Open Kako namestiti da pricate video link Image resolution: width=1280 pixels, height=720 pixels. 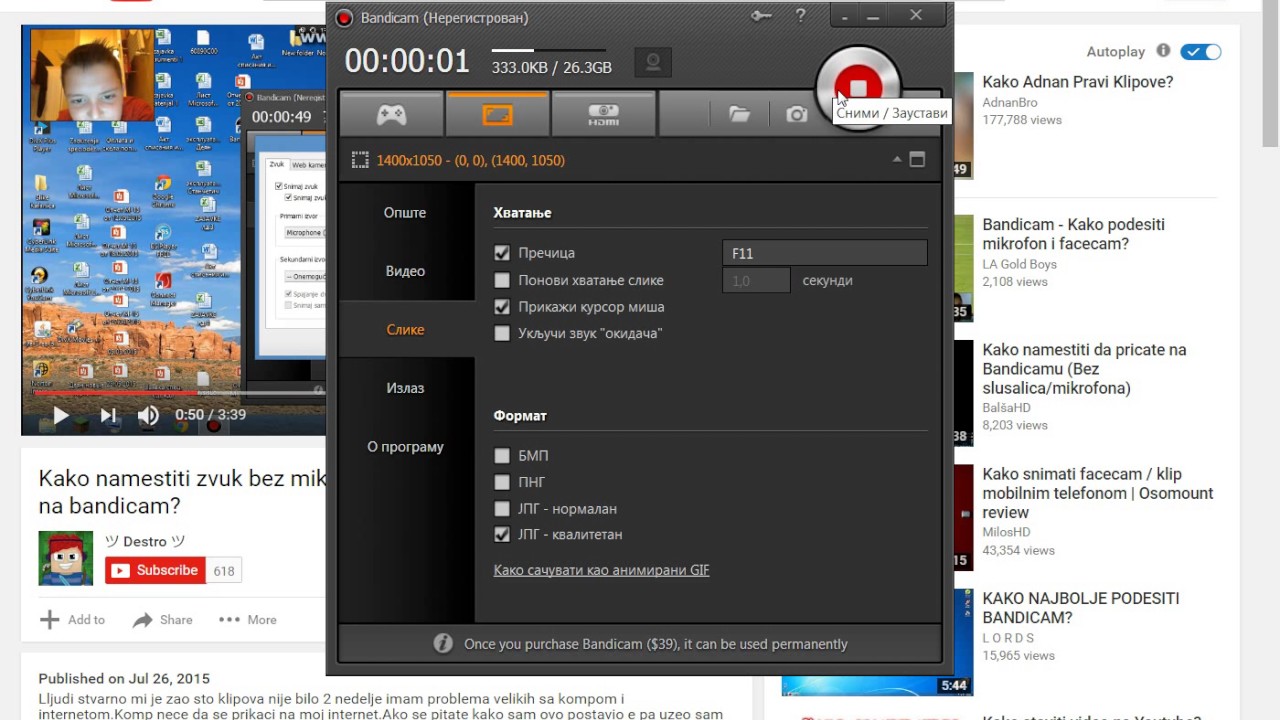(1084, 369)
